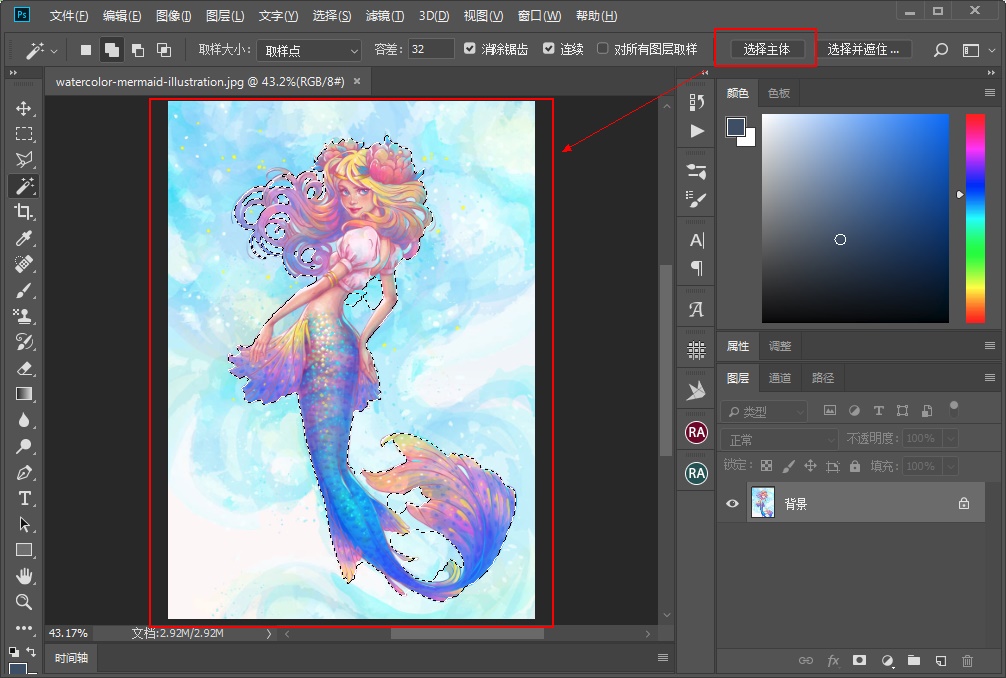Toggle the 消除锯齿 anti-alias checkbox

tap(469, 47)
